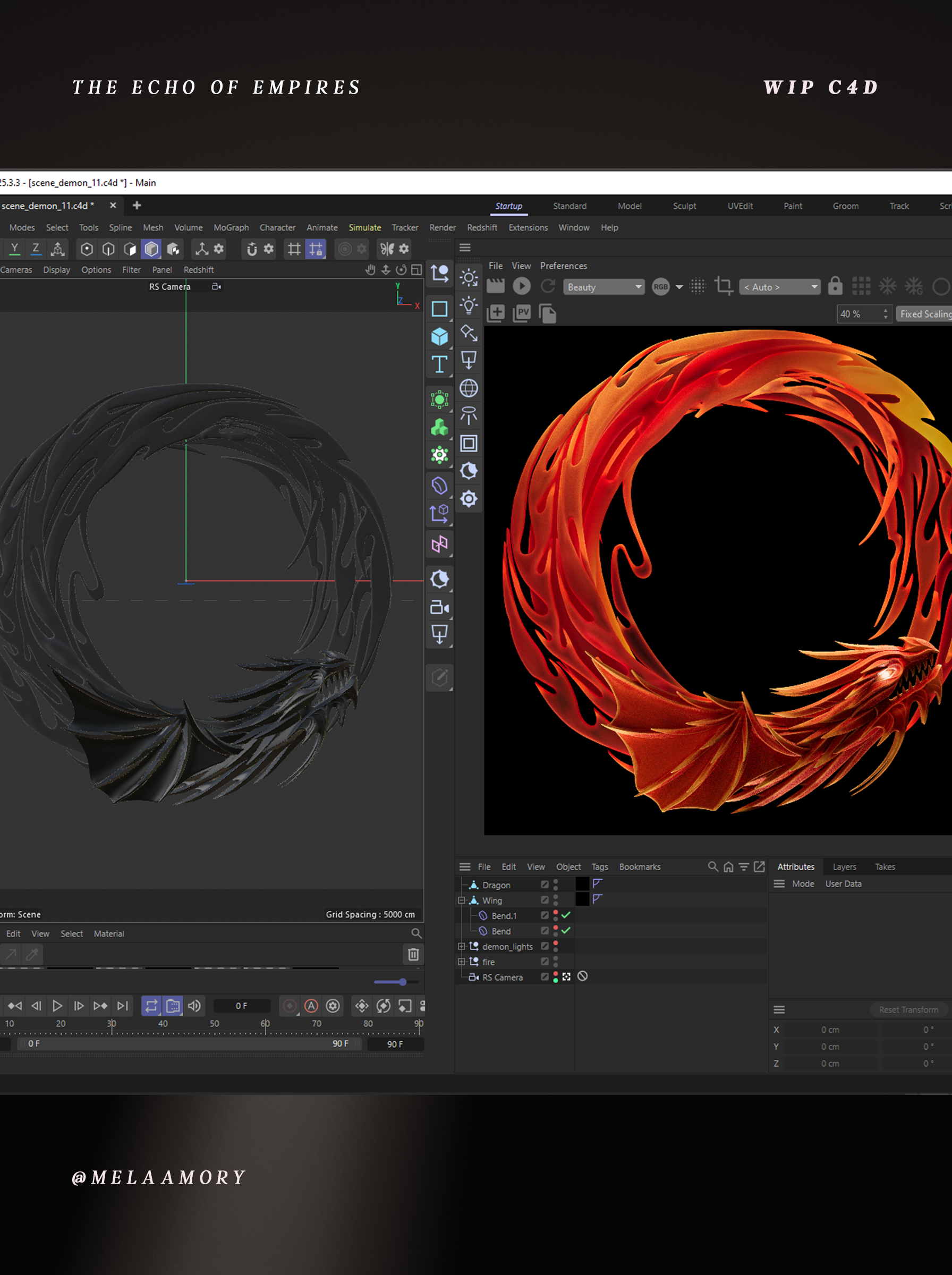Open the Simulate menu
952x1275 pixels.
point(365,227)
